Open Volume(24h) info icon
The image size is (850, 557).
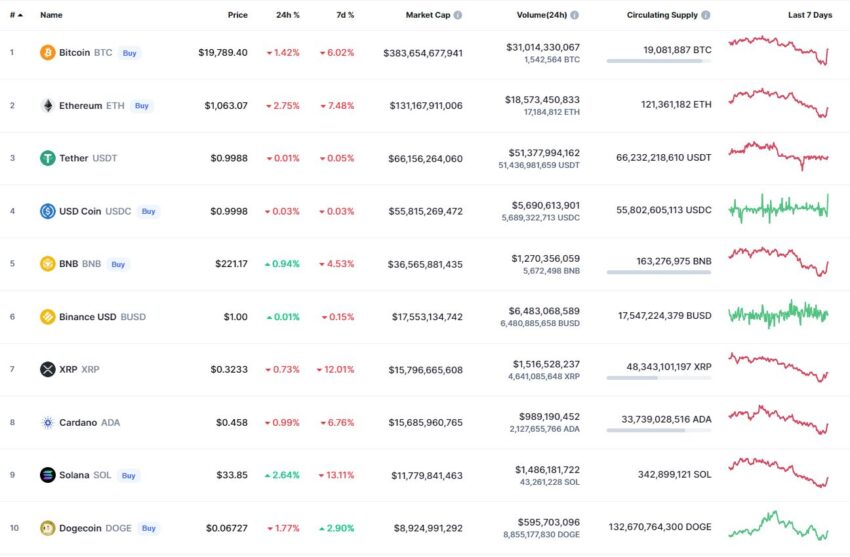point(575,15)
